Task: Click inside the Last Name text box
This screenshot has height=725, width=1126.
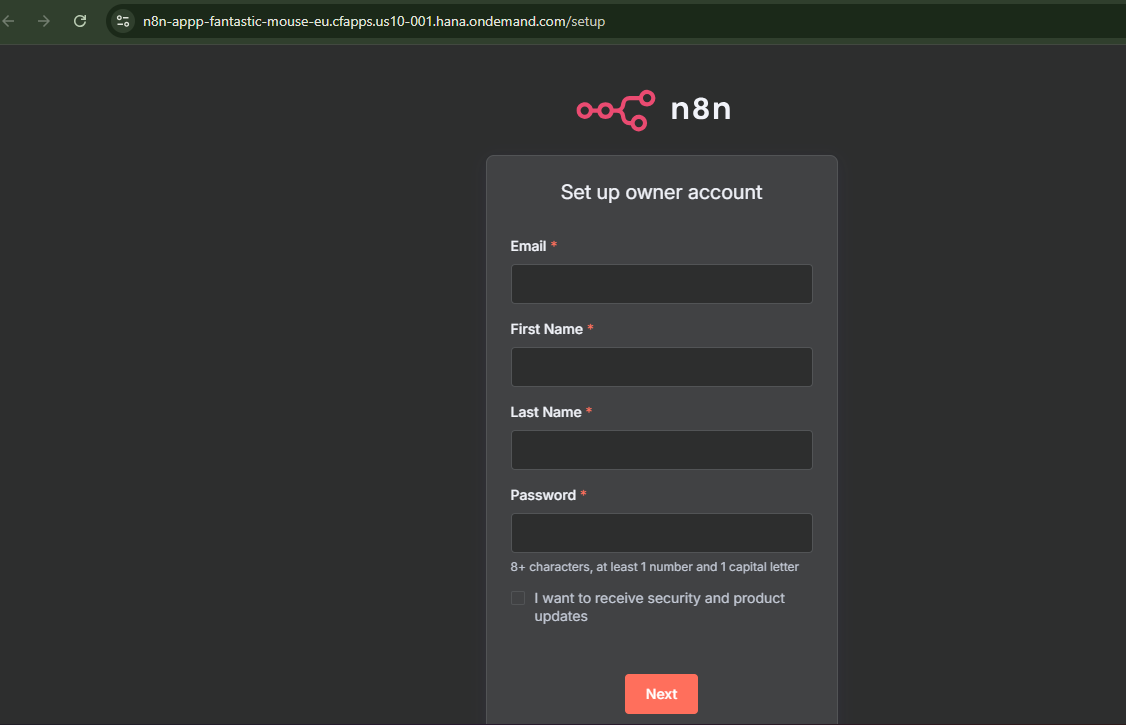Action: [x=661, y=449]
